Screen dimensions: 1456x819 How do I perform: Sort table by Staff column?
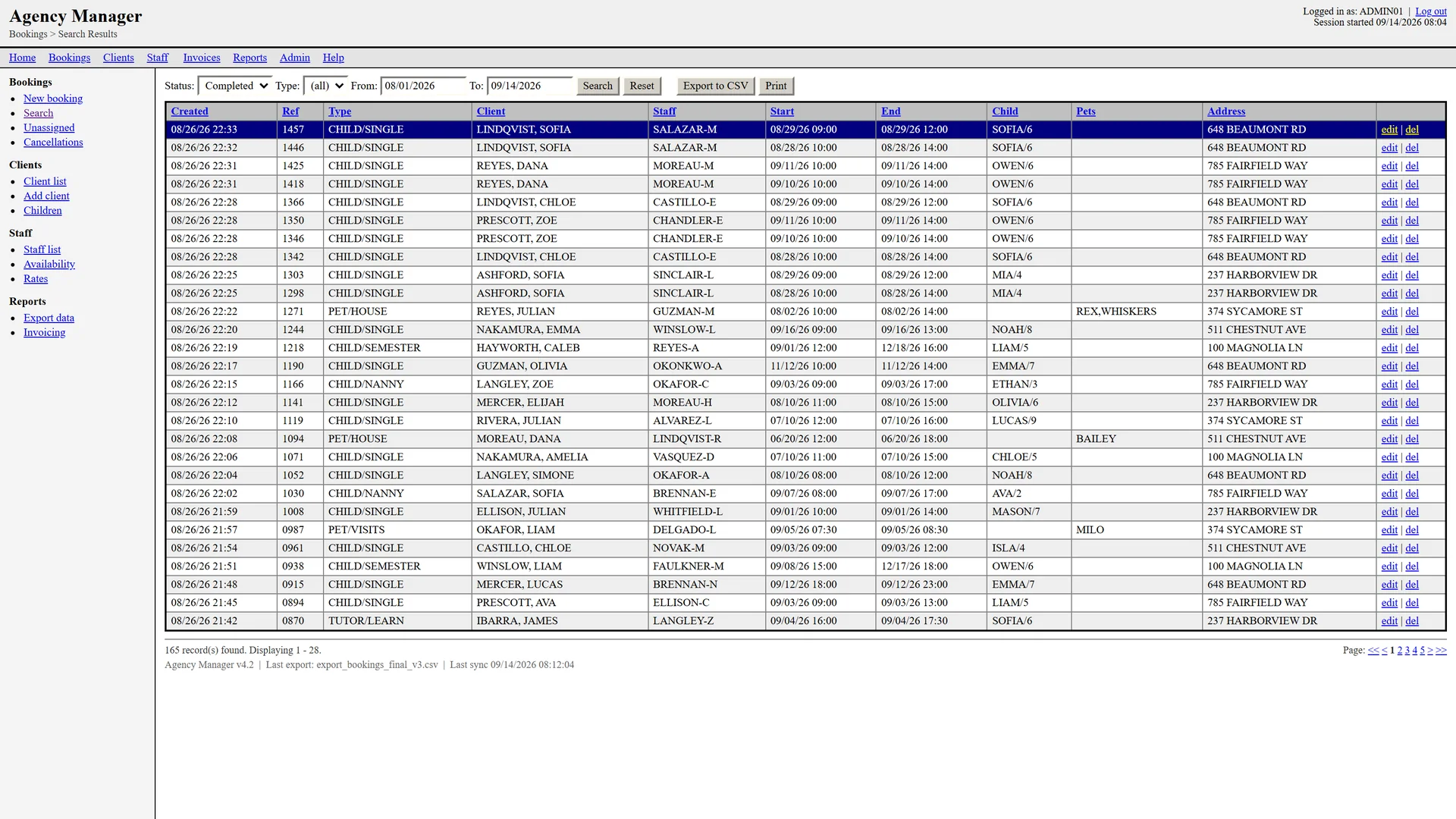coord(664,111)
